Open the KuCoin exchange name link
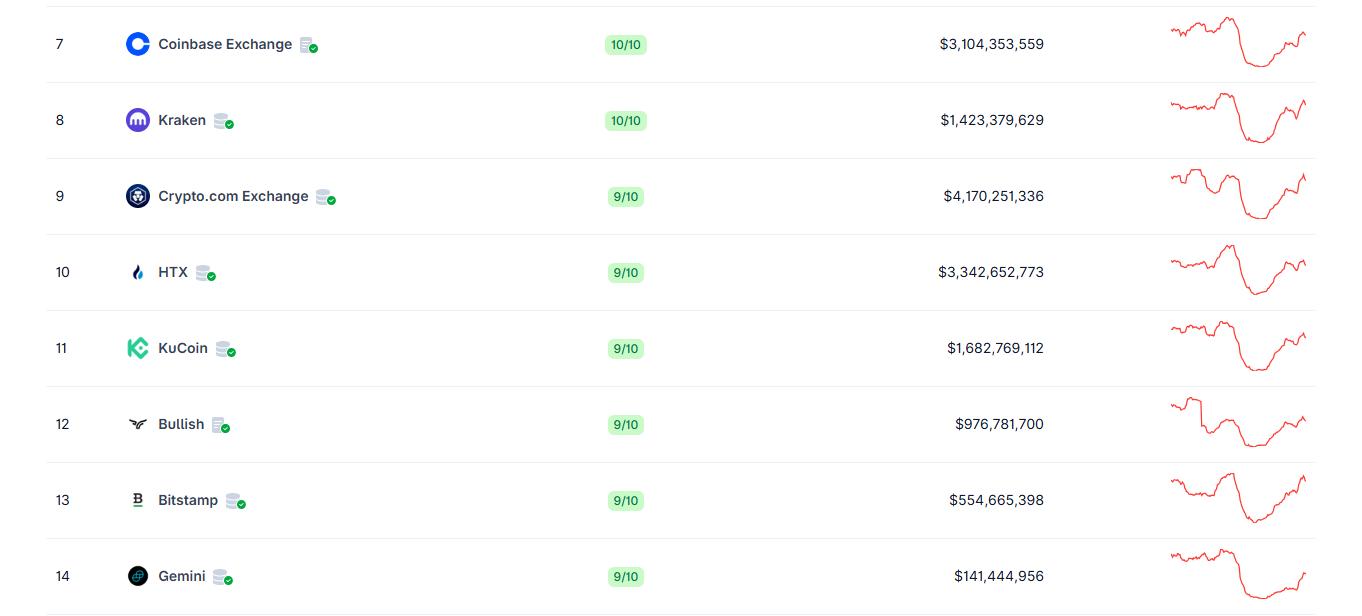Image resolution: width=1362 pixels, height=616 pixels. pos(183,348)
